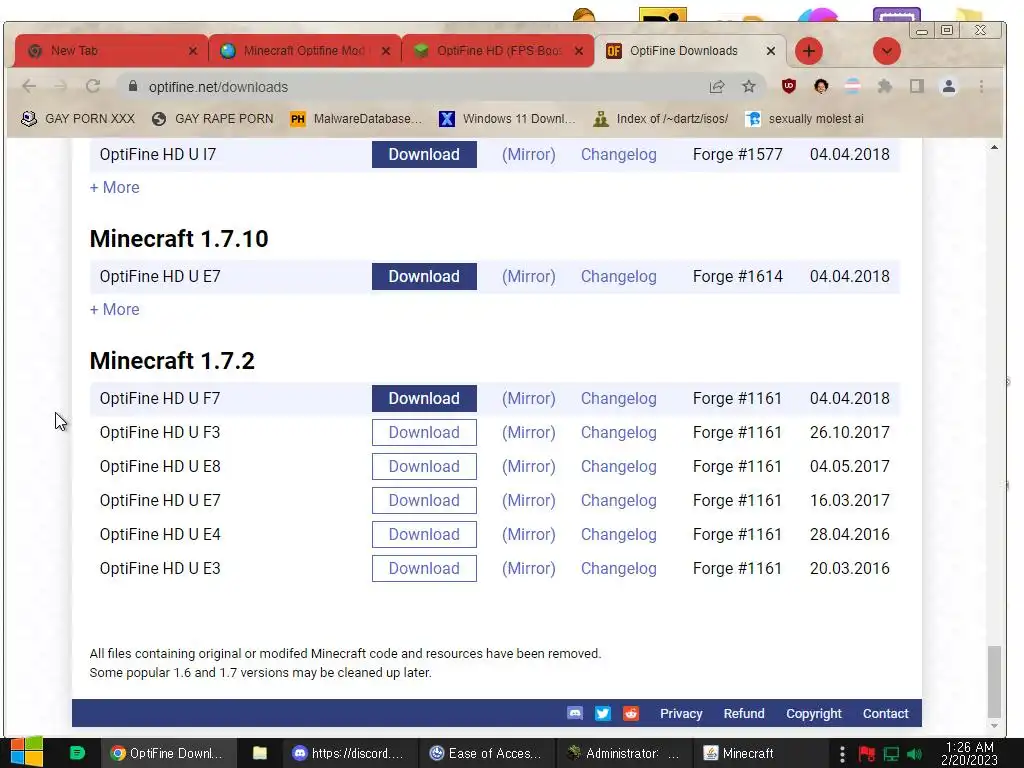This screenshot has width=1024, height=768.
Task: Click the page vertical scrollbar thumb
Action: pyautogui.click(x=994, y=681)
